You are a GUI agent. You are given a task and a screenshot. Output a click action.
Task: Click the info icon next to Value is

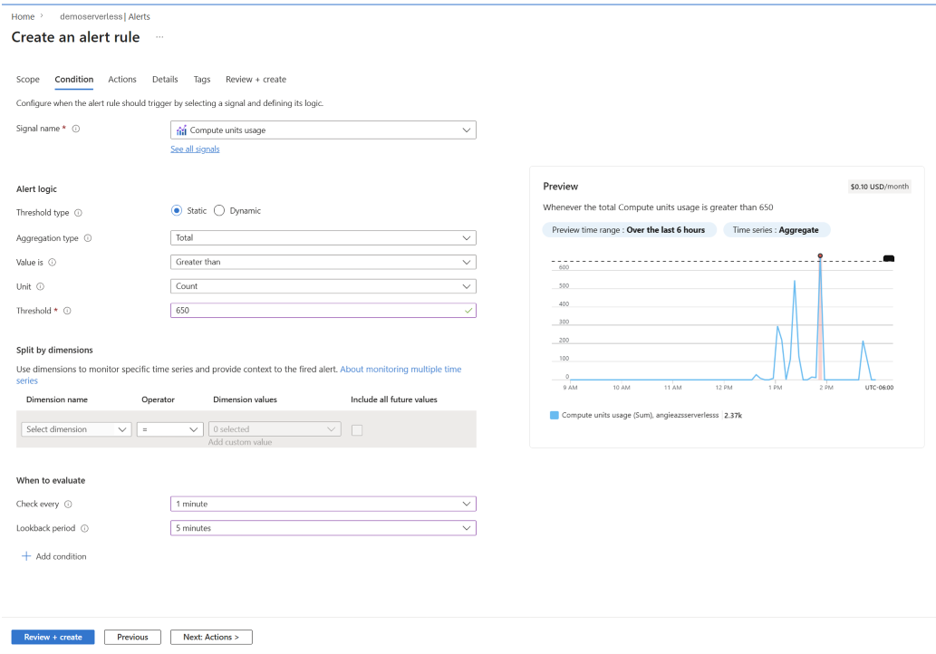pyautogui.click(x=52, y=262)
